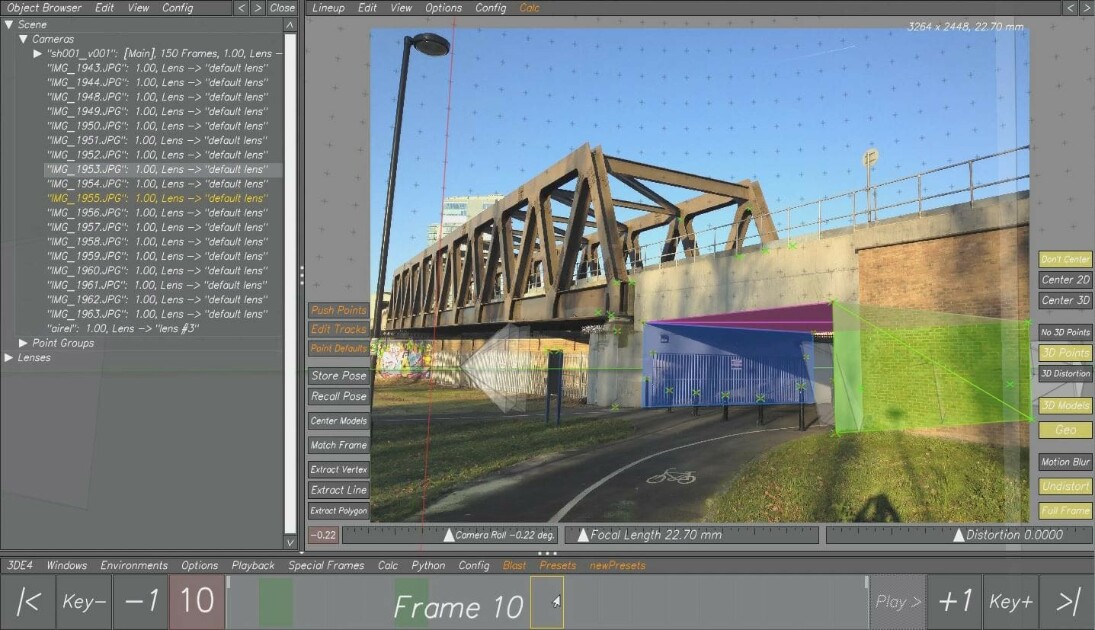Screen dimensions: 1095x630
Task: Toggle 3D Points display
Action: coord(1065,353)
